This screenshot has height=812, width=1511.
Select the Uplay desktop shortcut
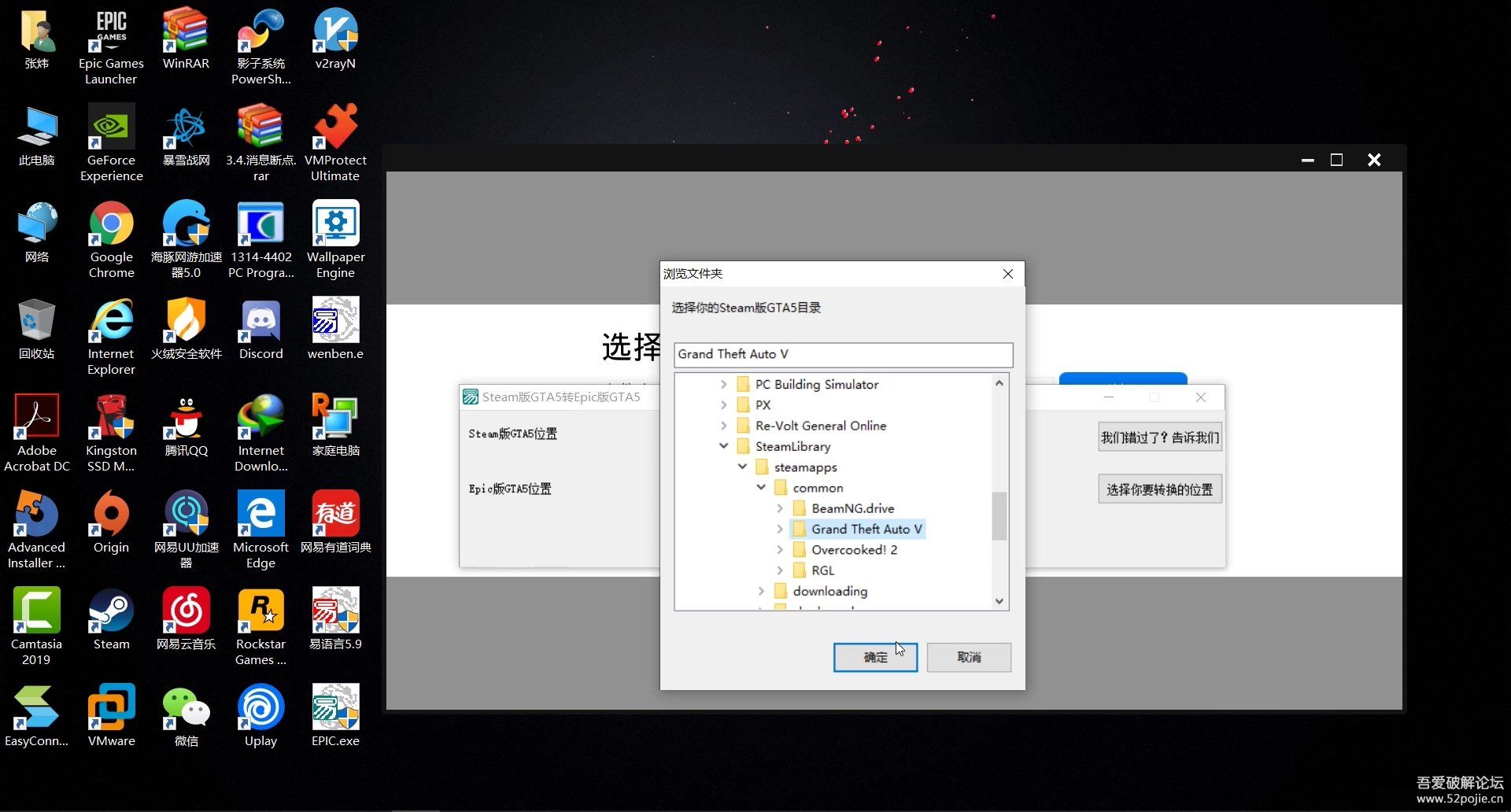260,716
